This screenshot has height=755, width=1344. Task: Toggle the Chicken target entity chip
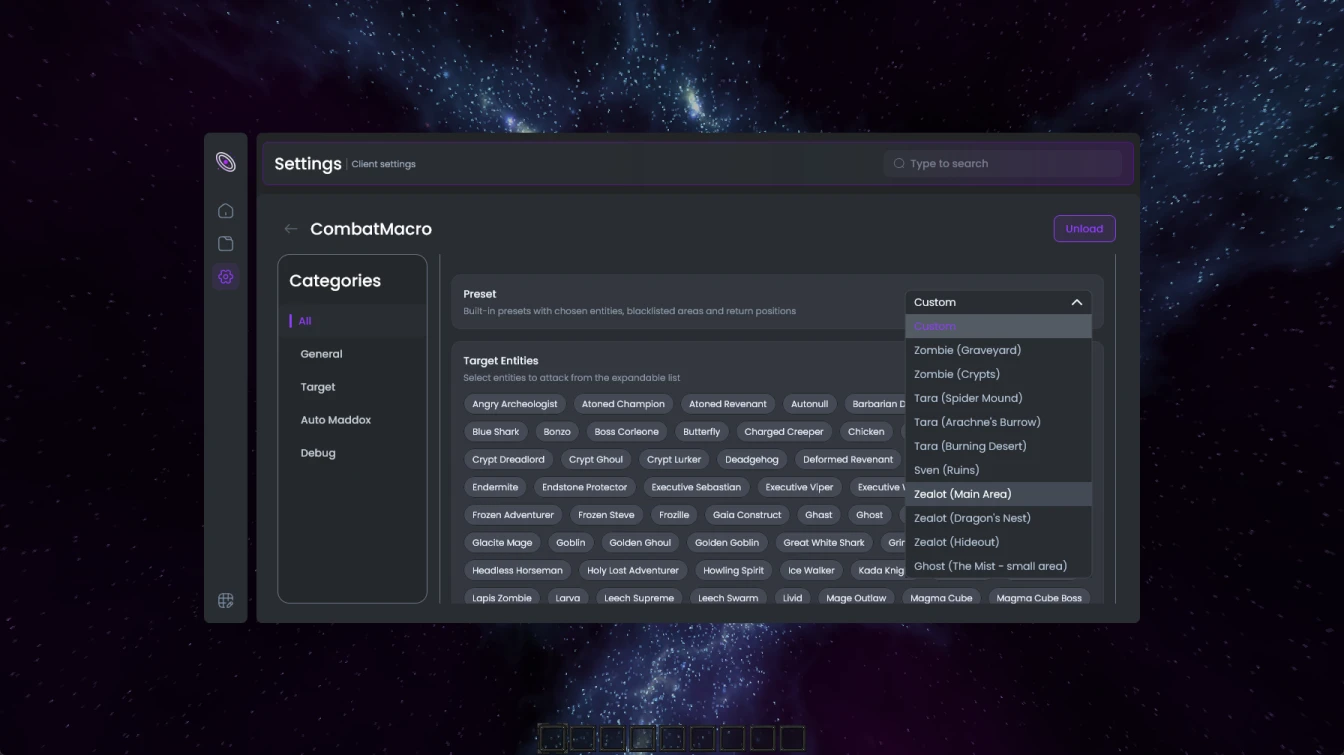[866, 431]
